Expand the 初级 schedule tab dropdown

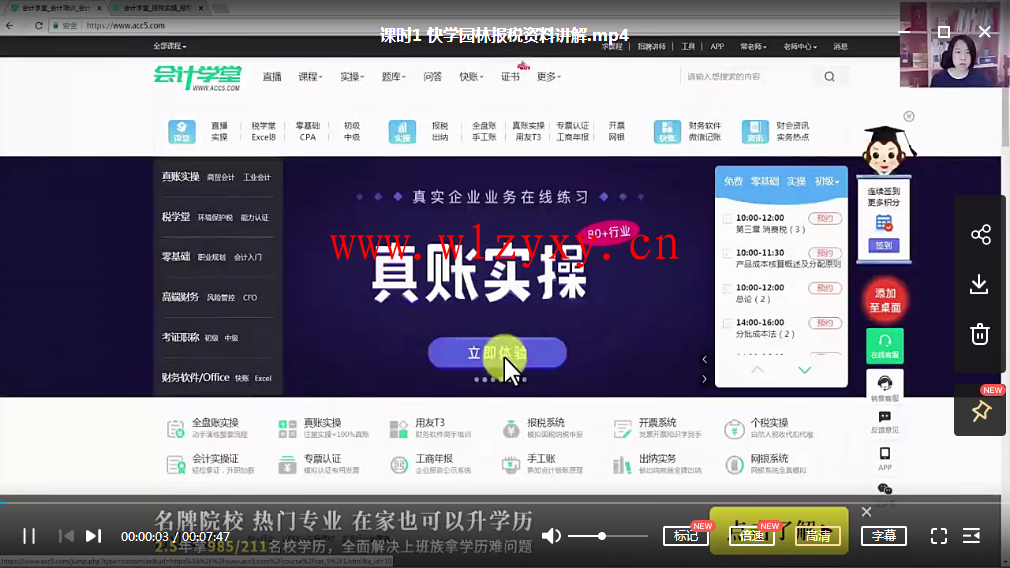[x=827, y=182]
